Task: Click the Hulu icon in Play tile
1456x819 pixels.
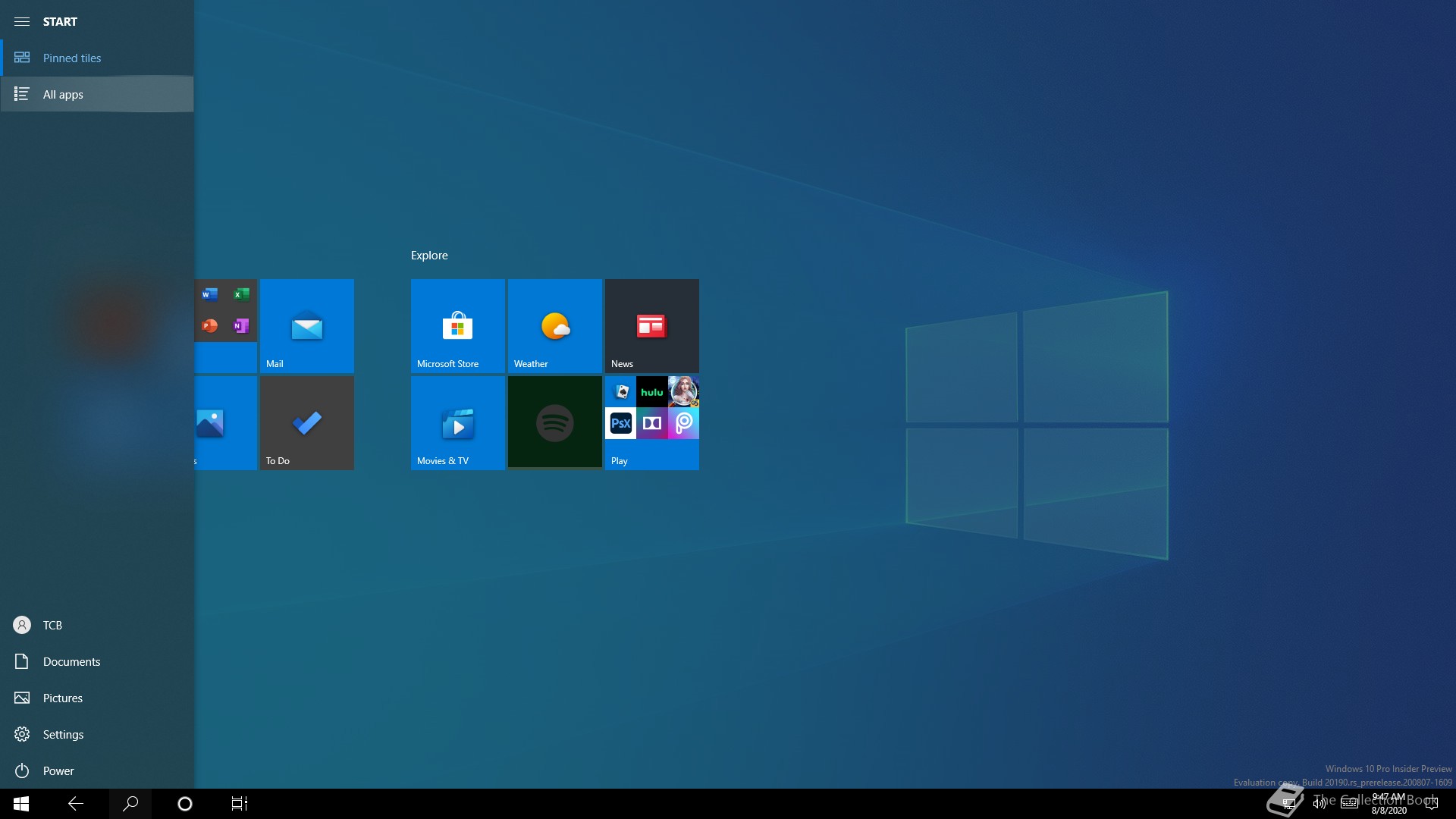Action: [652, 392]
